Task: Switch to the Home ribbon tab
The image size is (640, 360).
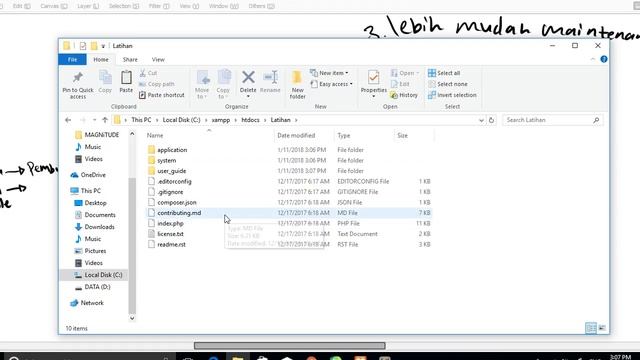Action: (101, 60)
